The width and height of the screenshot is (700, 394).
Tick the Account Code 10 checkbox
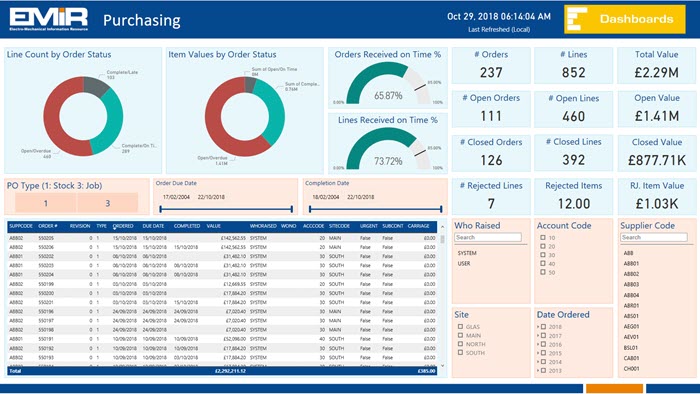(x=543, y=238)
